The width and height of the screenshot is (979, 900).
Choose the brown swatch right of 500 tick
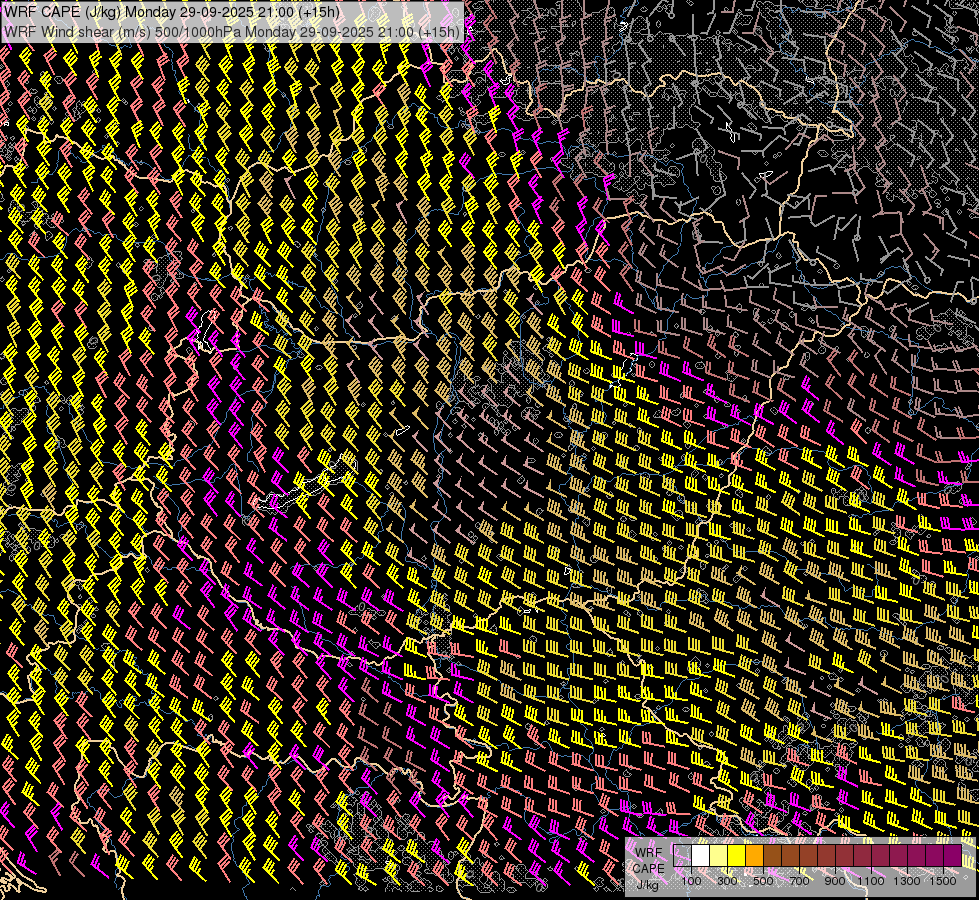click(x=772, y=855)
